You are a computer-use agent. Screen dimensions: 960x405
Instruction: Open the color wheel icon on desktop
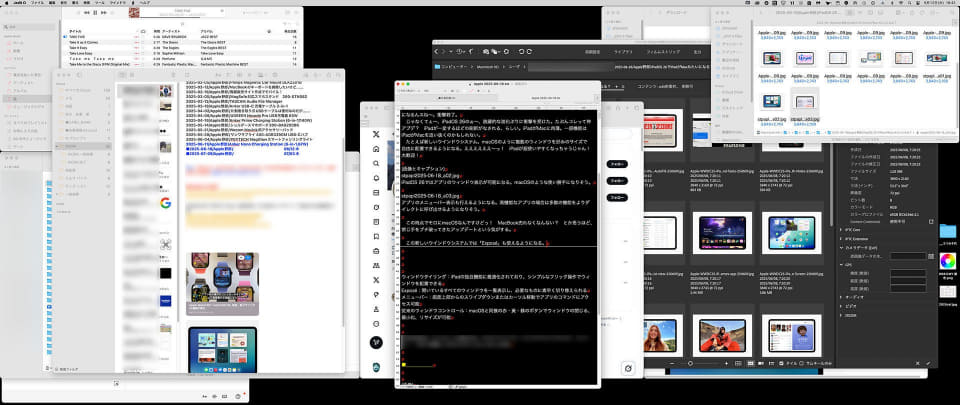[947, 260]
